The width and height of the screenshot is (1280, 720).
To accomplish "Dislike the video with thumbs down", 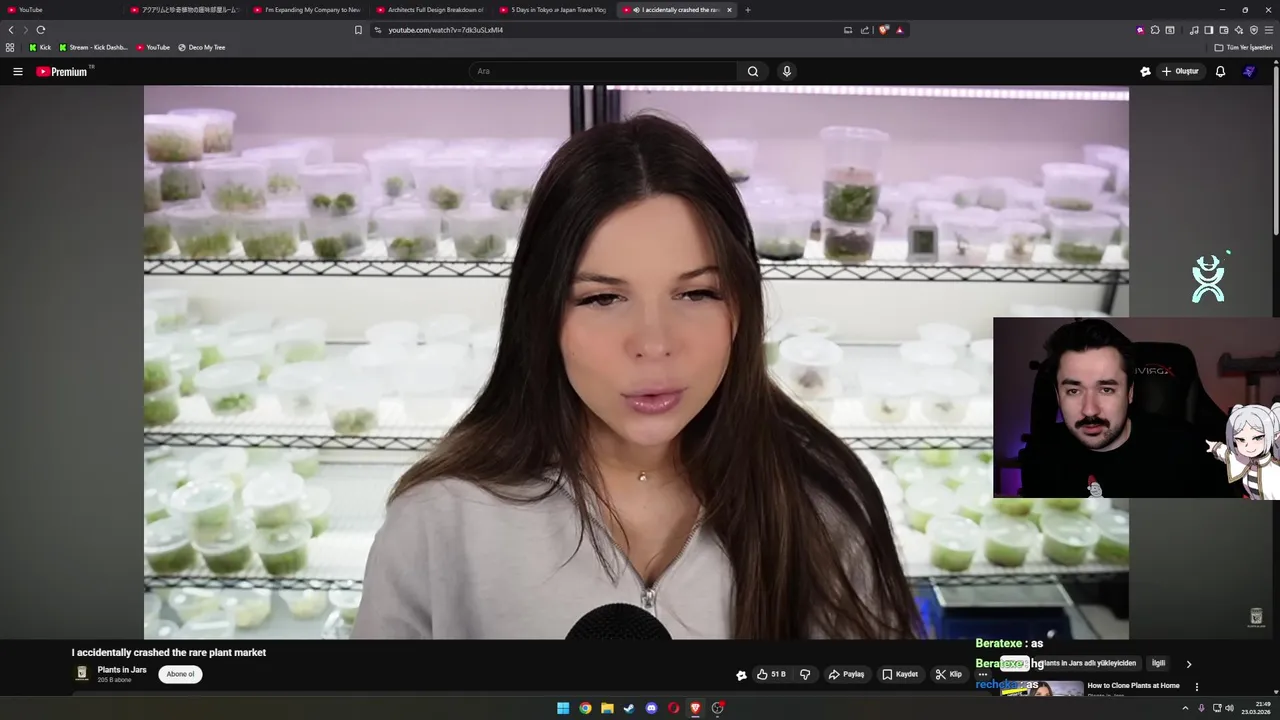I will [805, 674].
